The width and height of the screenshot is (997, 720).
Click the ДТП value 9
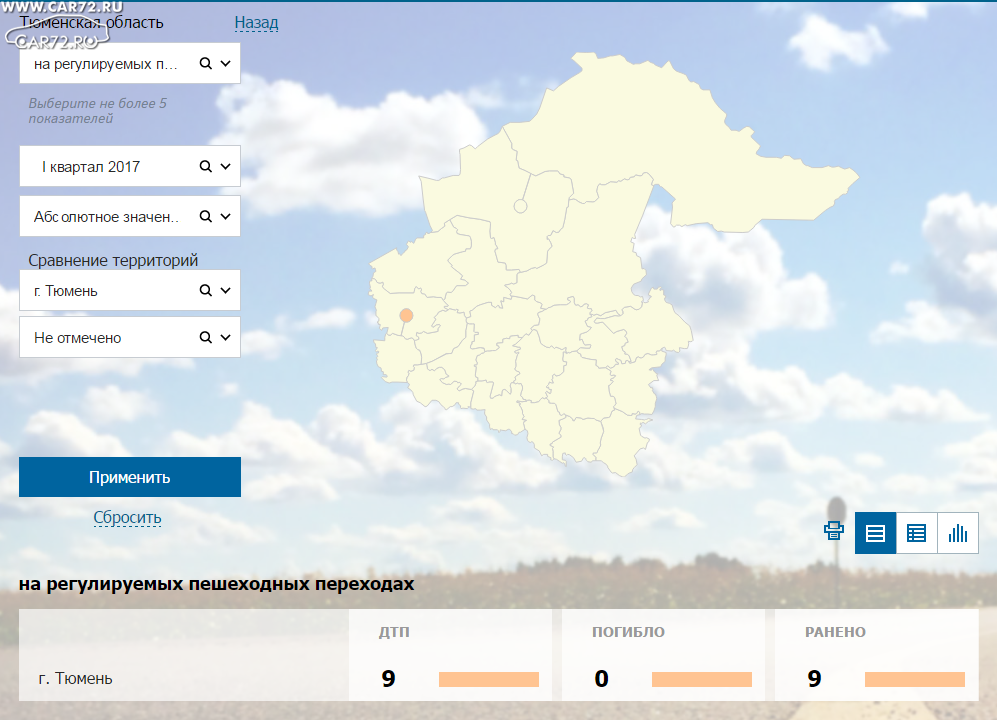pyautogui.click(x=388, y=679)
